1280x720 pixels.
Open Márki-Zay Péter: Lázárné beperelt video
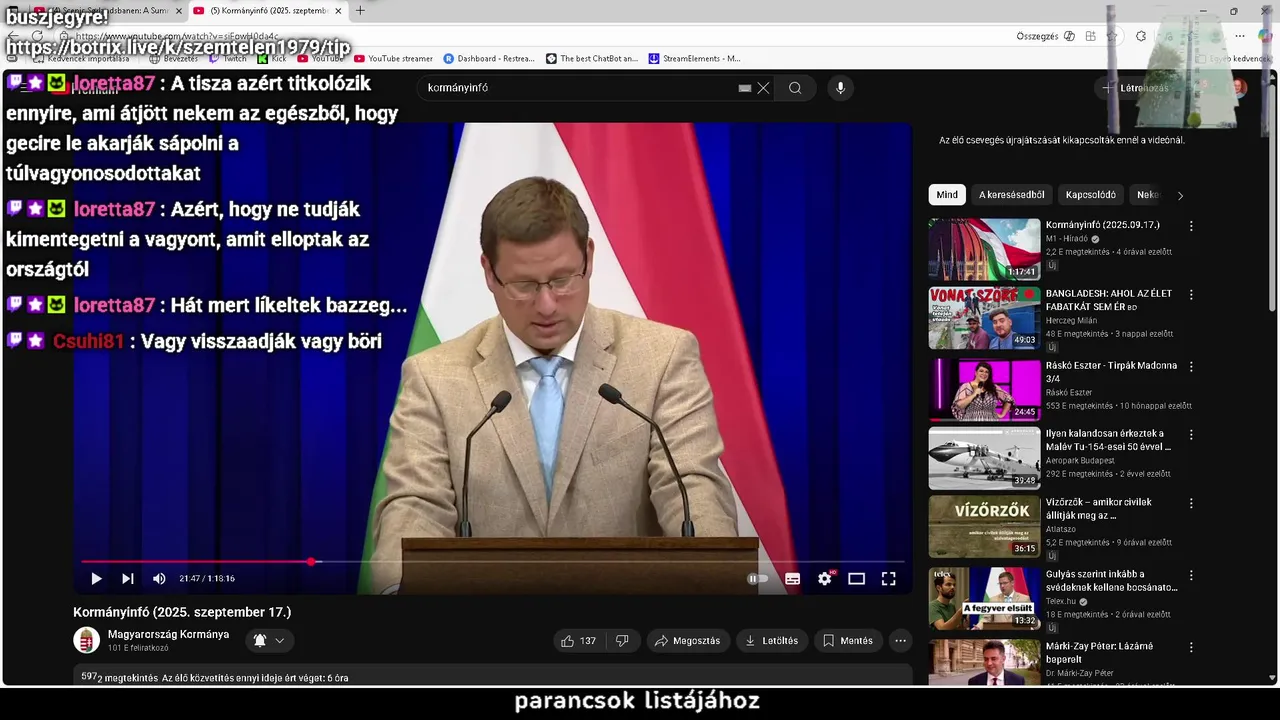[x=1099, y=652]
